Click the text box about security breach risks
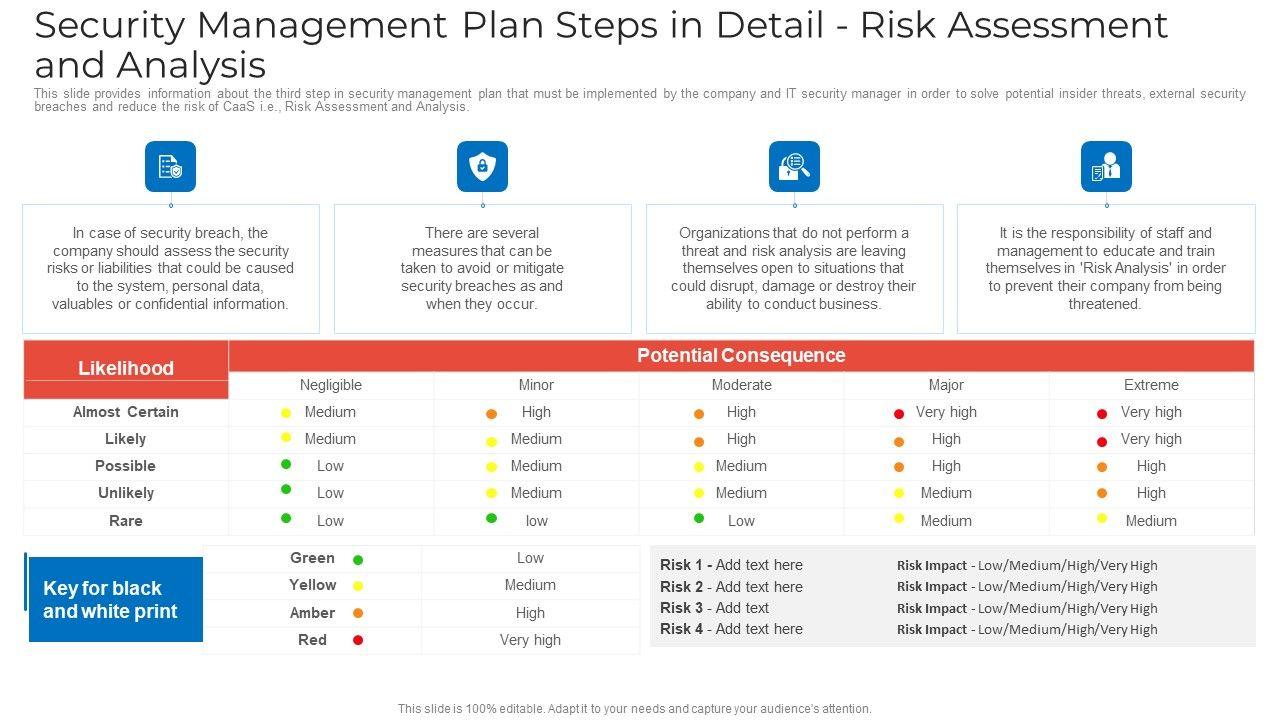1280x720 pixels. click(171, 268)
